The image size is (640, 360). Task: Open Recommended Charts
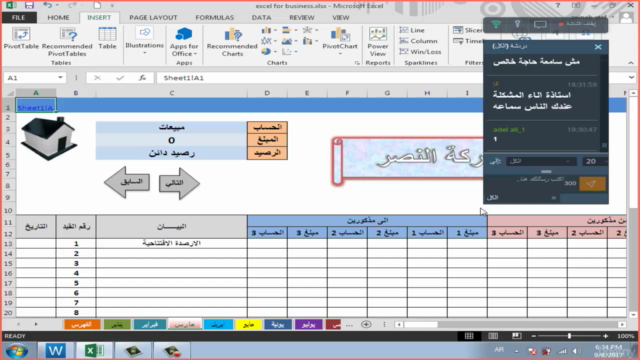[232, 42]
